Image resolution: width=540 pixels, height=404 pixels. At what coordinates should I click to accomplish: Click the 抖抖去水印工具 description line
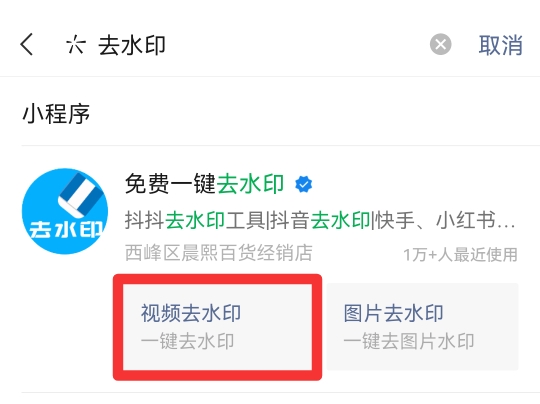pyautogui.click(x=320, y=220)
